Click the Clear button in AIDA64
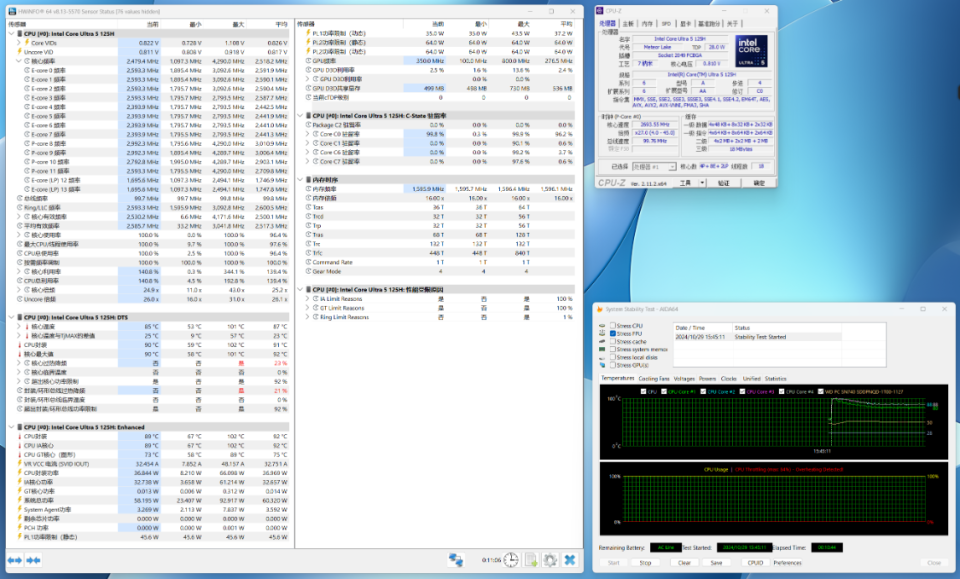This screenshot has width=960, height=579. point(684,562)
